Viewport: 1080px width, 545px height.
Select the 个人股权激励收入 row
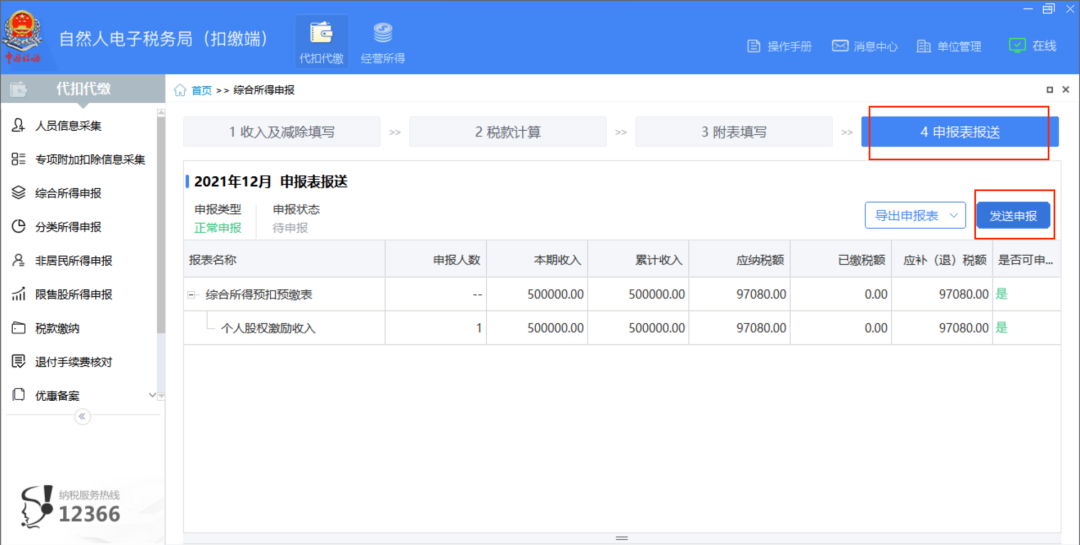622,328
